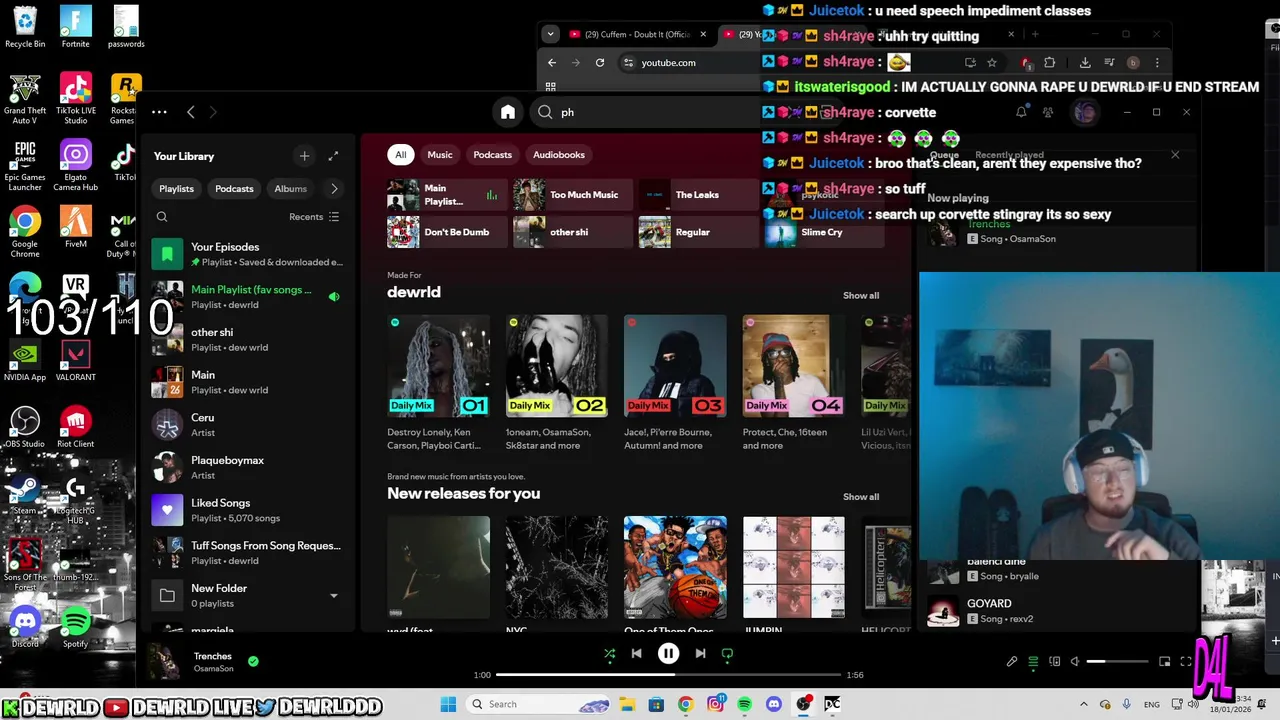Open Connect to a device
The image size is (1280, 720).
tap(1054, 661)
